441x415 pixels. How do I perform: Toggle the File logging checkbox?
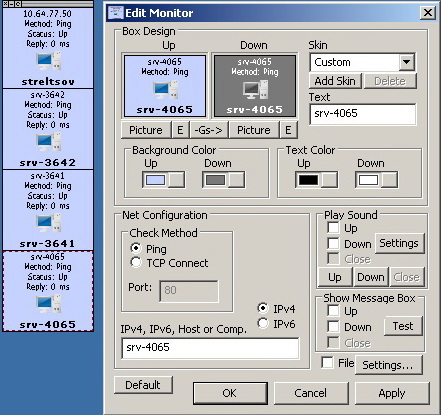click(x=327, y=362)
